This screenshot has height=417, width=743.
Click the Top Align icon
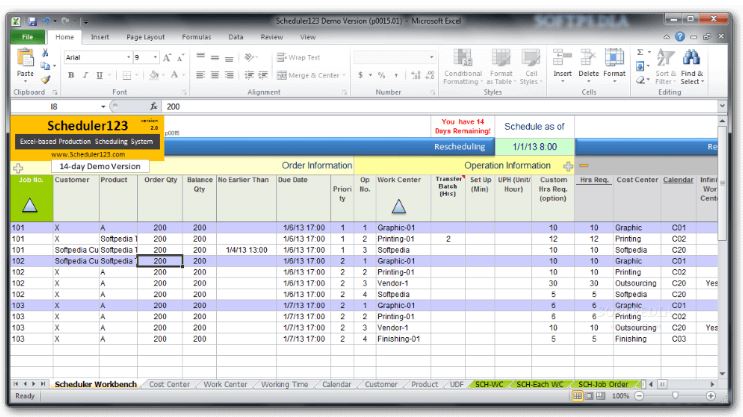pyautogui.click(x=200, y=57)
